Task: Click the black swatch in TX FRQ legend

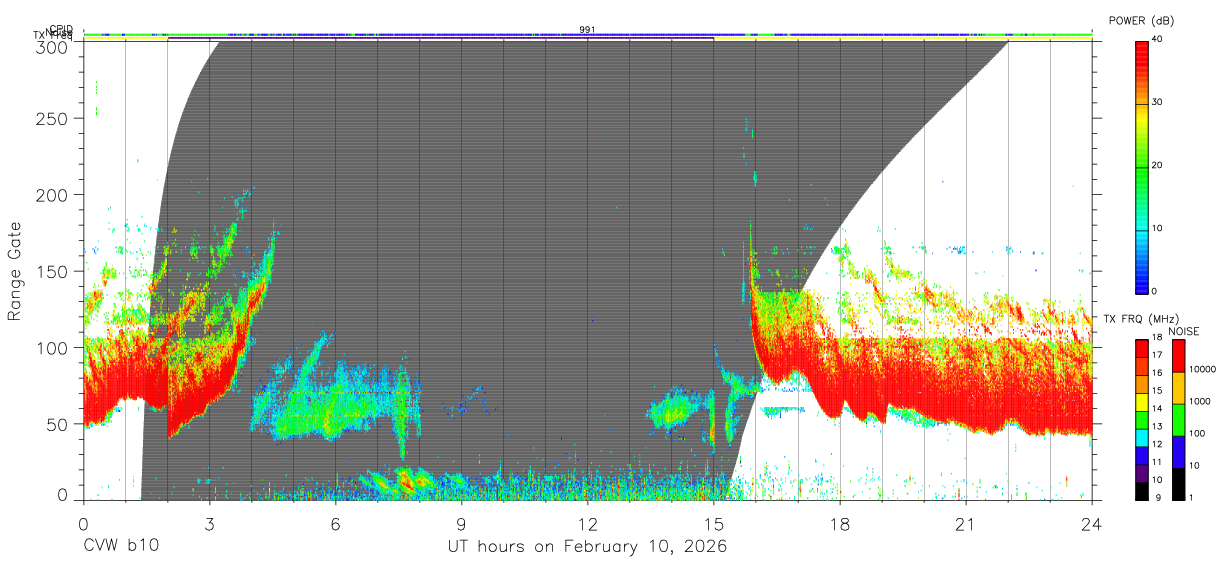Action: [x=1141, y=489]
